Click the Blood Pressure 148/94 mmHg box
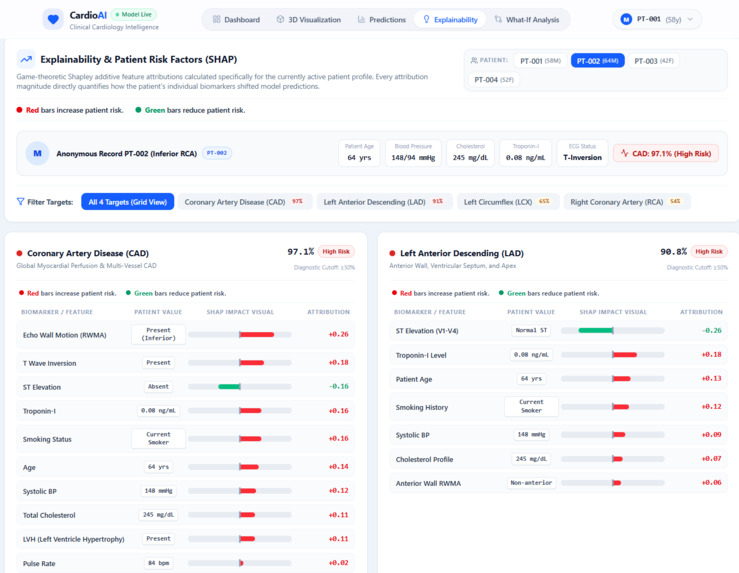 413,153
